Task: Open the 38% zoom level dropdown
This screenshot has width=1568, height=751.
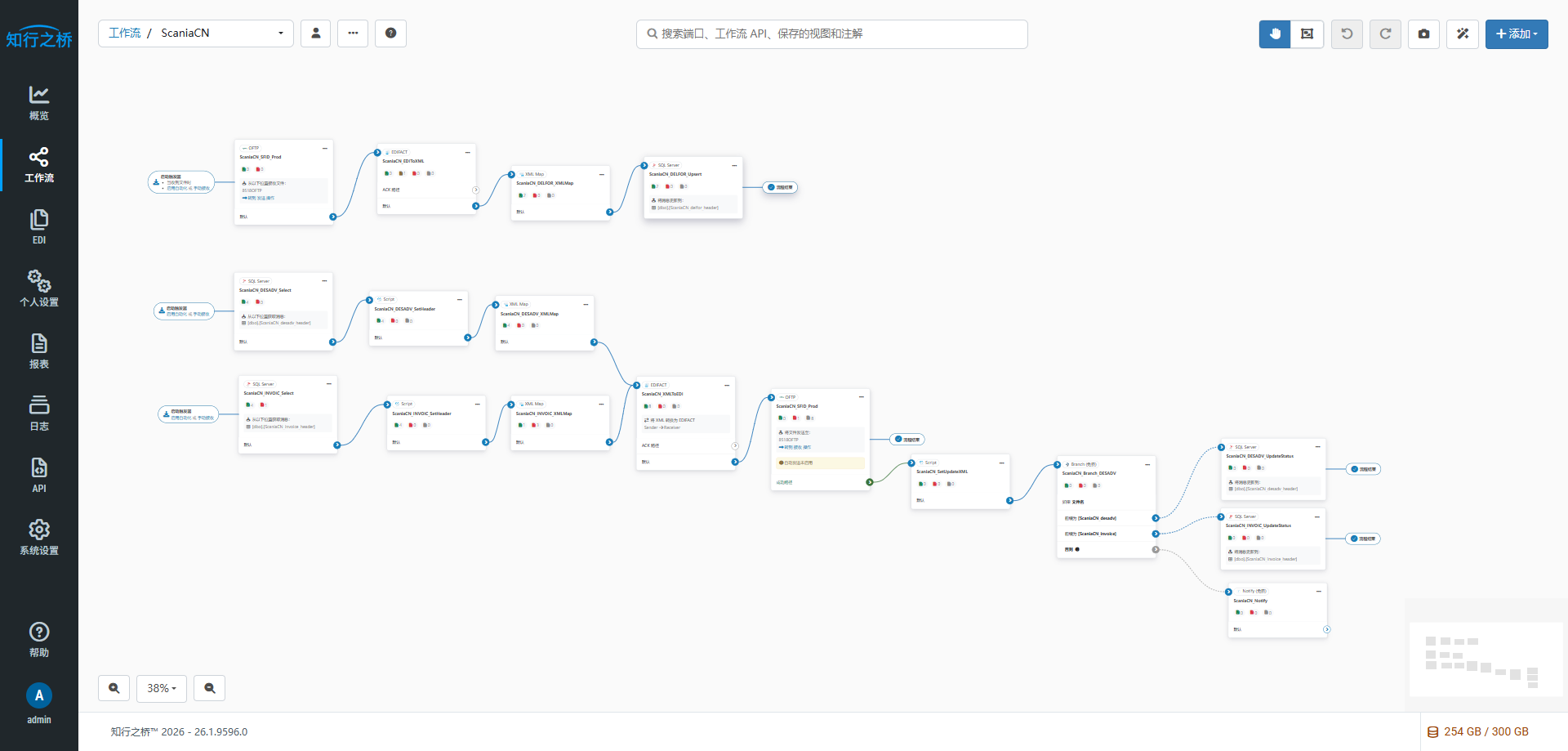Action: (162, 688)
